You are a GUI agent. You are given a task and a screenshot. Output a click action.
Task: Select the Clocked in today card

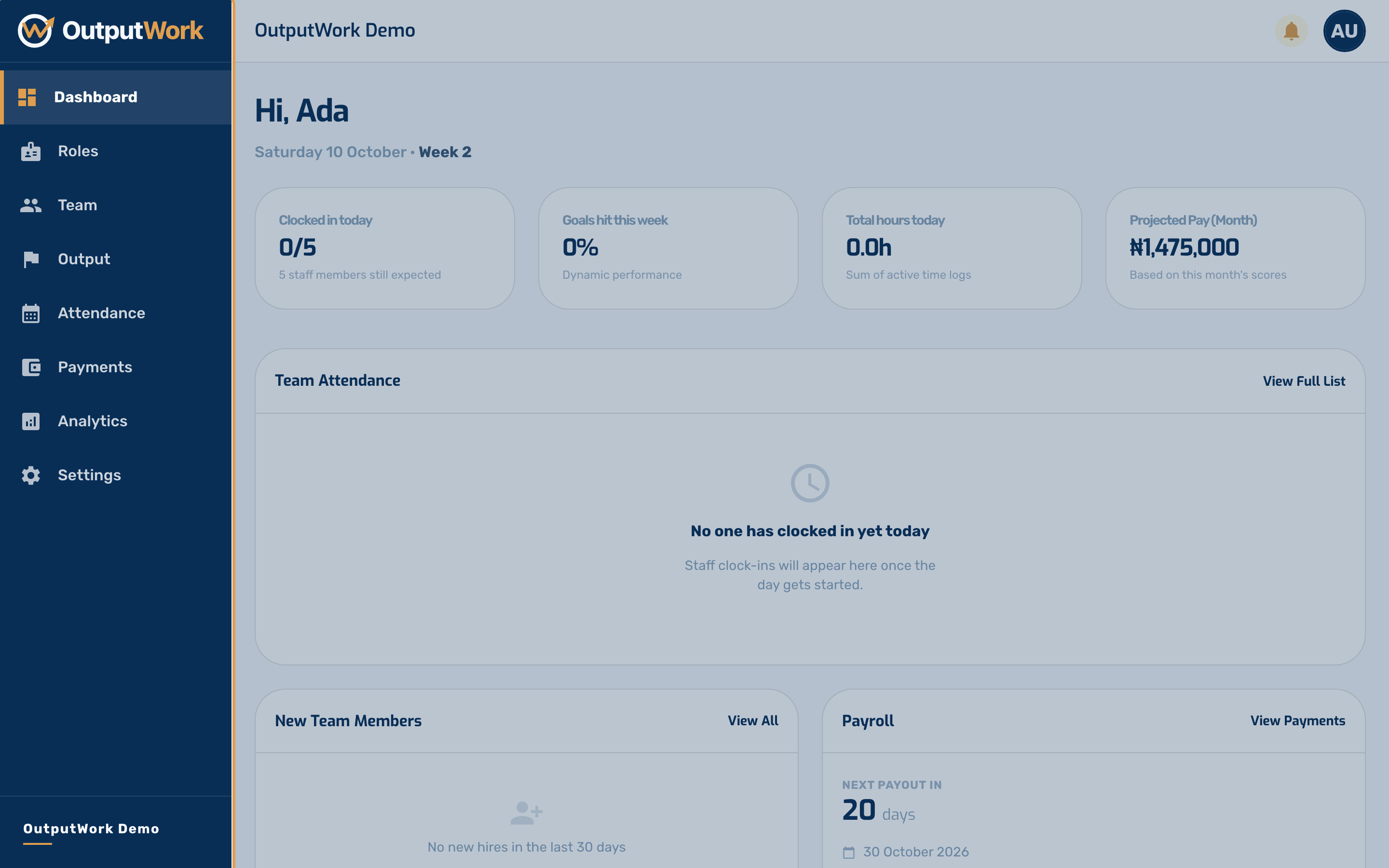coord(384,248)
